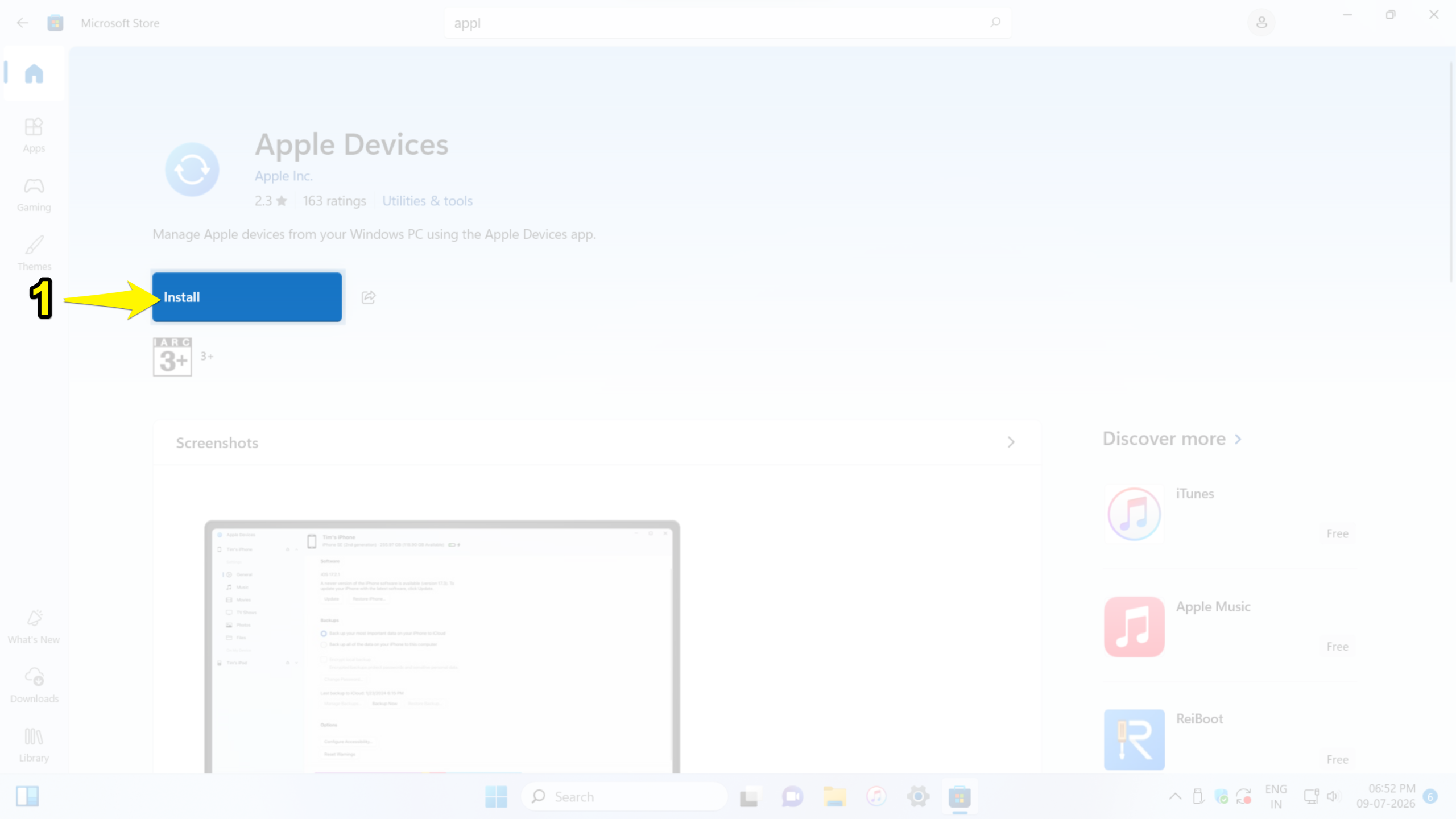Click the IARC 3+ rating badge
Viewport: 1456px width, 819px height.
172,357
